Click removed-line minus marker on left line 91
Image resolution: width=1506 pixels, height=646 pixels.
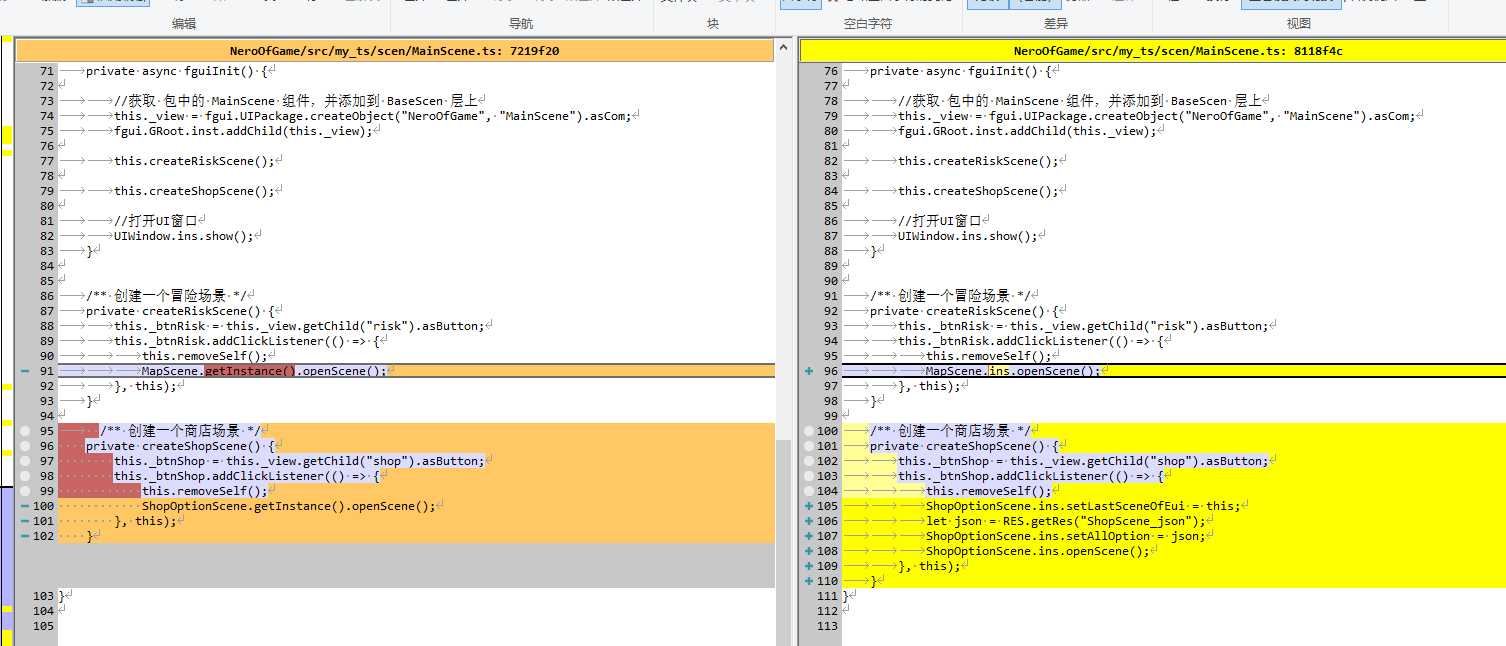pos(24,371)
